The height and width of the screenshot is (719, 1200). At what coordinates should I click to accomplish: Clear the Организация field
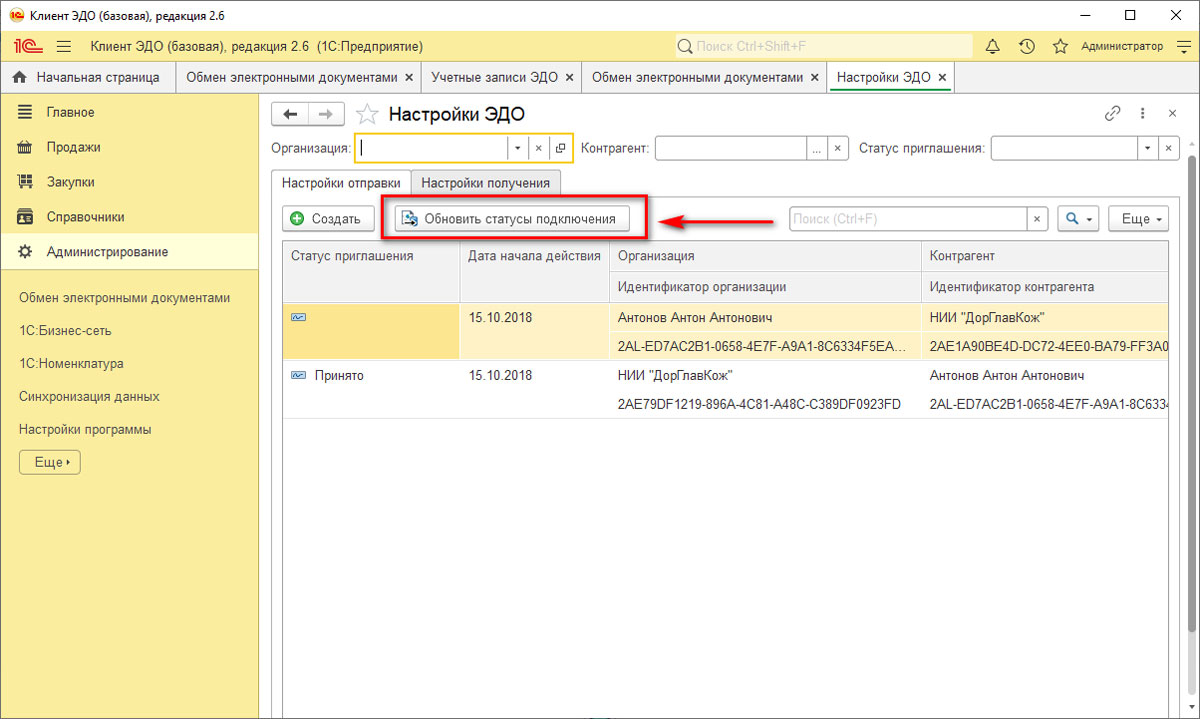(538, 148)
